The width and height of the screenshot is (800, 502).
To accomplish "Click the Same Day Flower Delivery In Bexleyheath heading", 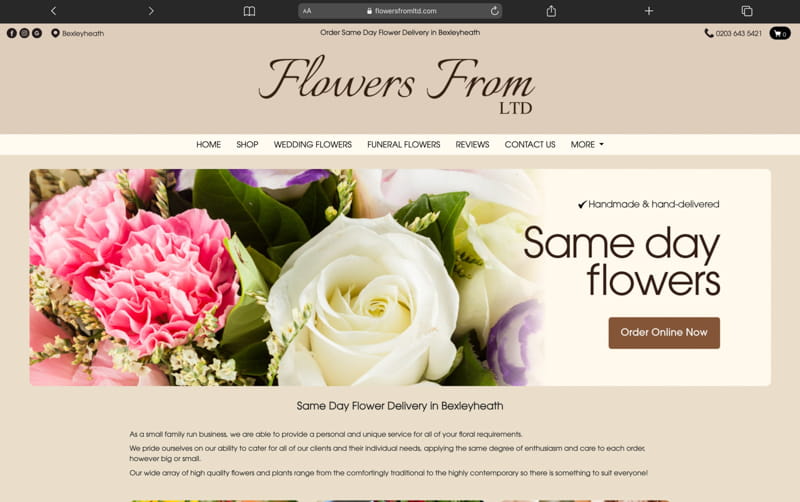I will coord(400,406).
